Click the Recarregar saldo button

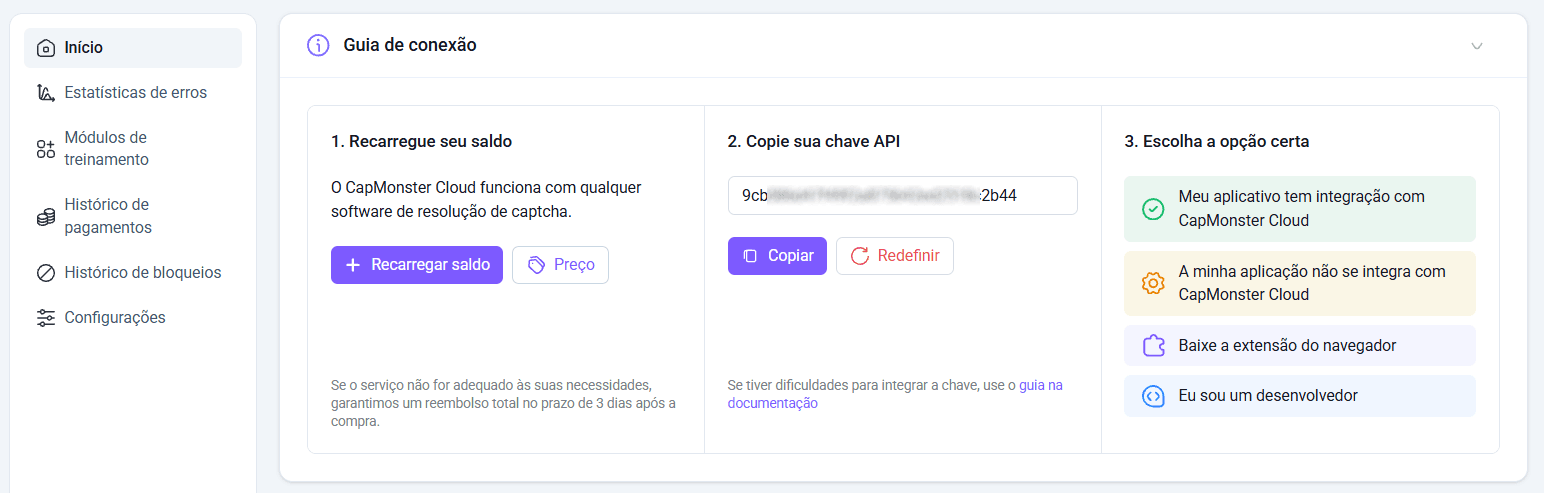(x=417, y=265)
